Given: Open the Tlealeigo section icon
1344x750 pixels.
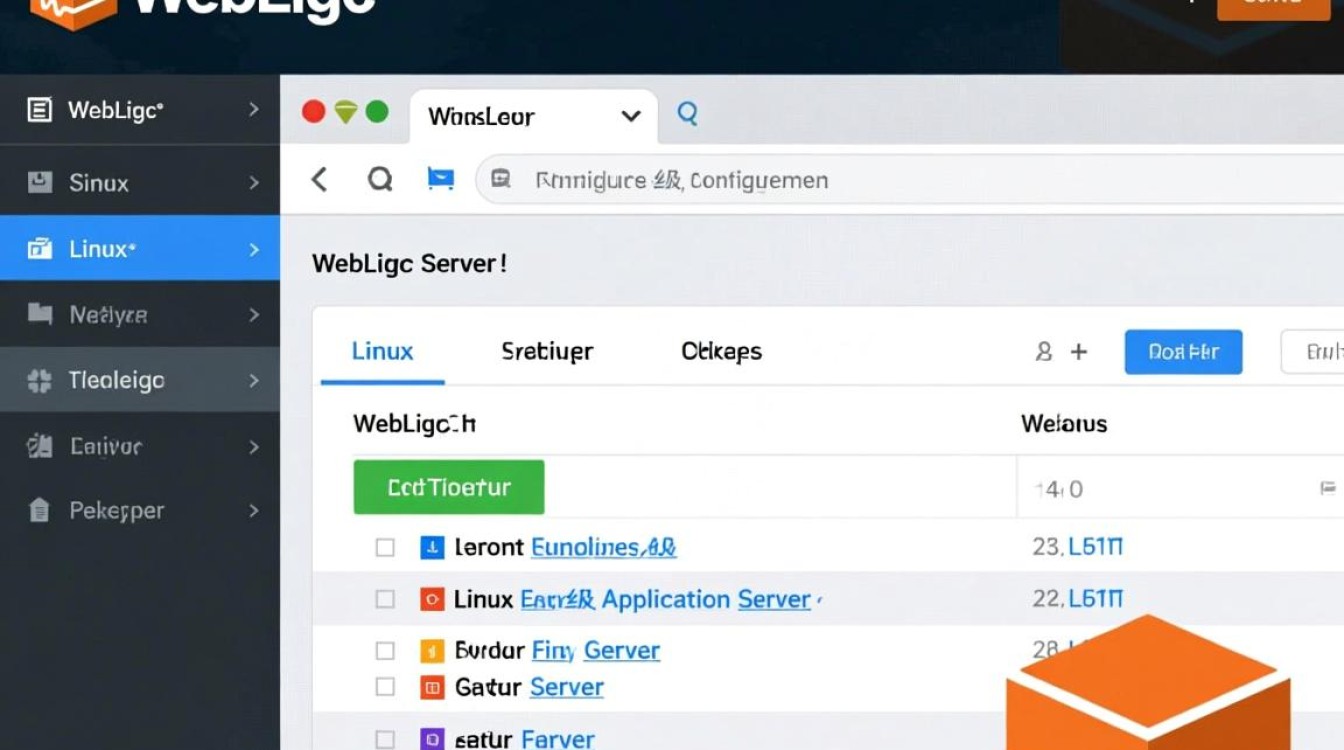Looking at the screenshot, I should (x=39, y=380).
